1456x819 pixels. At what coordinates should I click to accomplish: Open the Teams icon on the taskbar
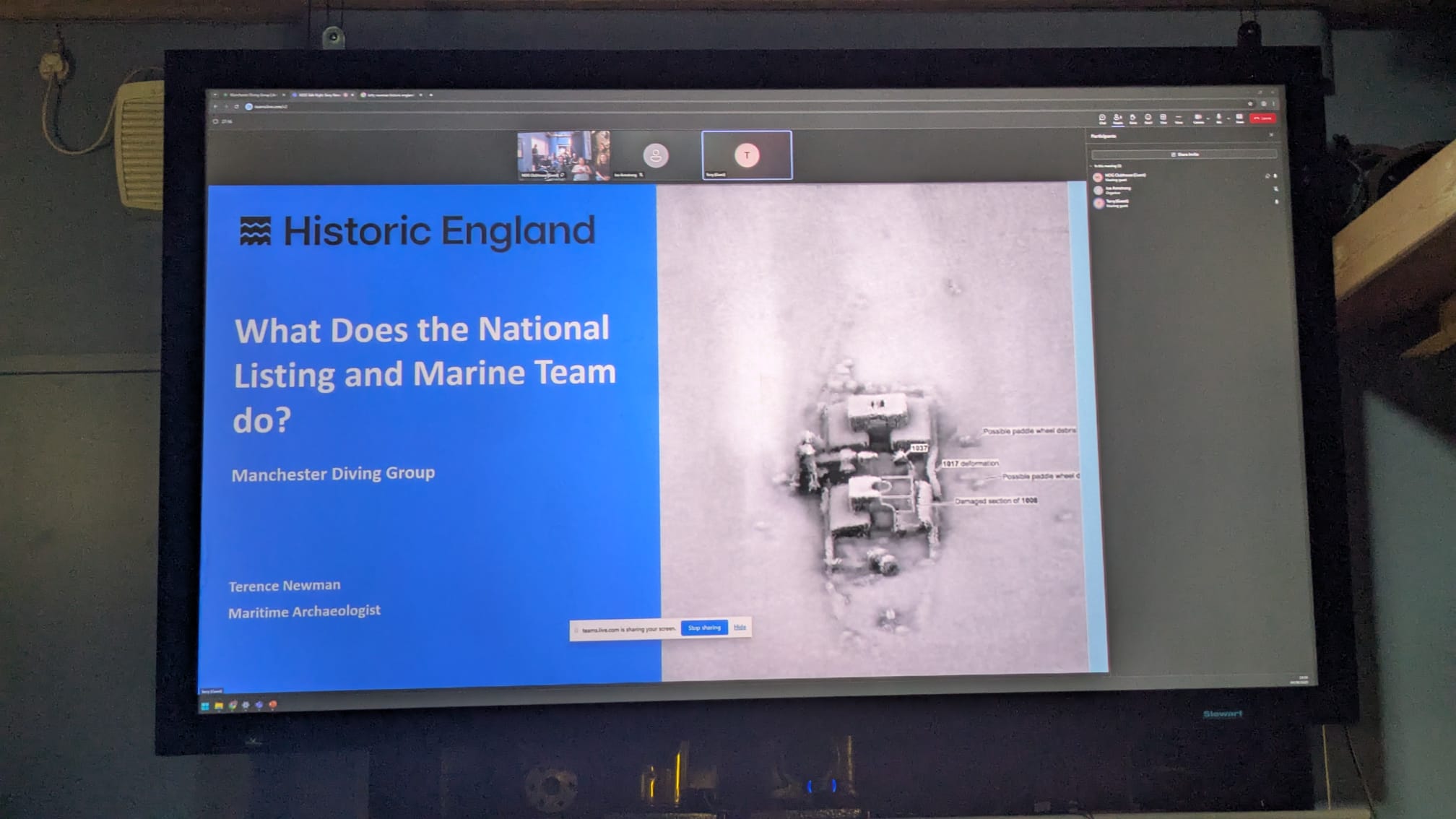tap(259, 705)
